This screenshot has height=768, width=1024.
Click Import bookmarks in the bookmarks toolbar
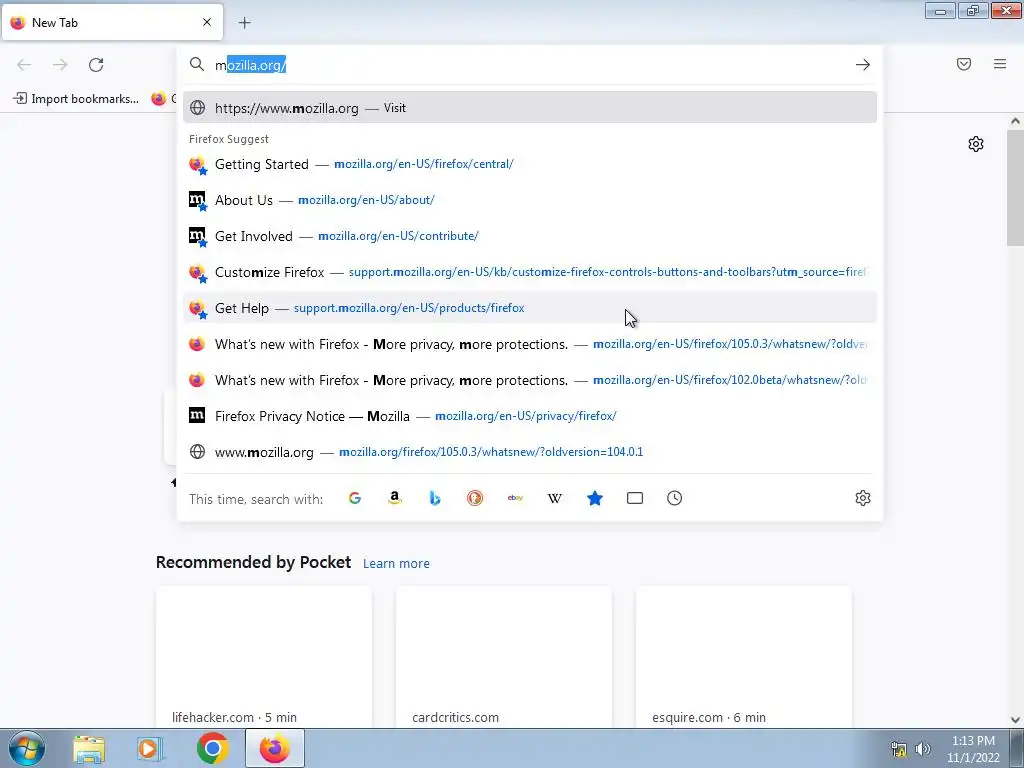(x=76, y=99)
